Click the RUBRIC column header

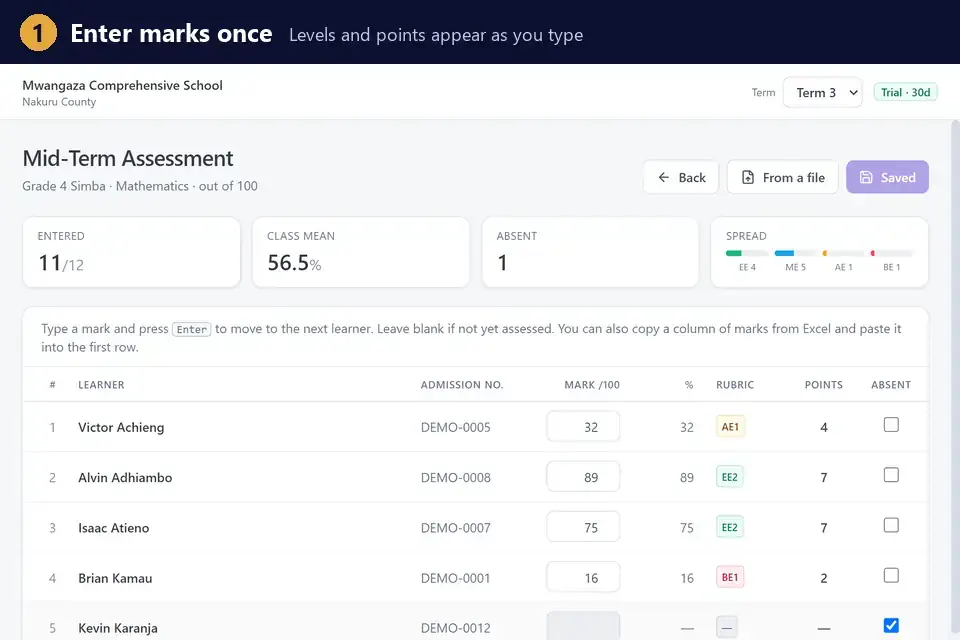pos(735,385)
